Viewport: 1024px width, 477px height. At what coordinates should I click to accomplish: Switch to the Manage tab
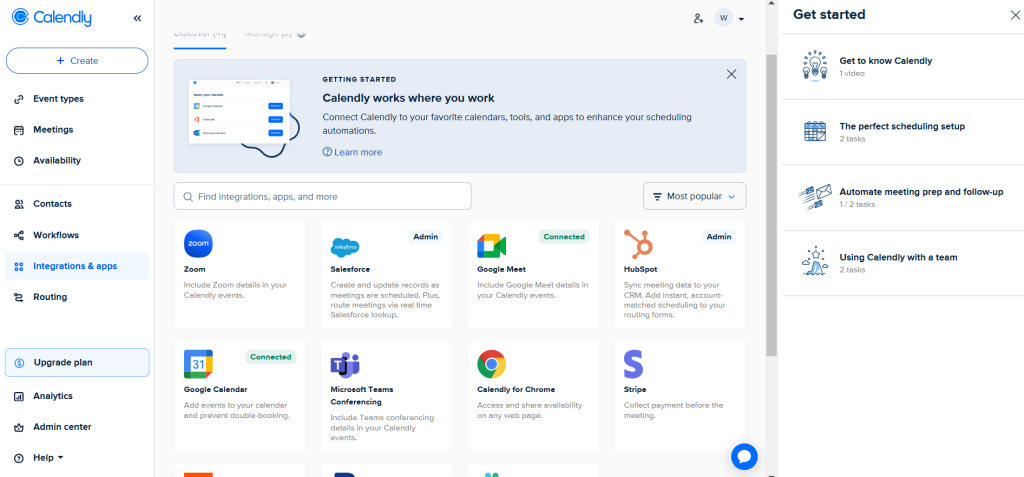pyautogui.click(x=271, y=34)
